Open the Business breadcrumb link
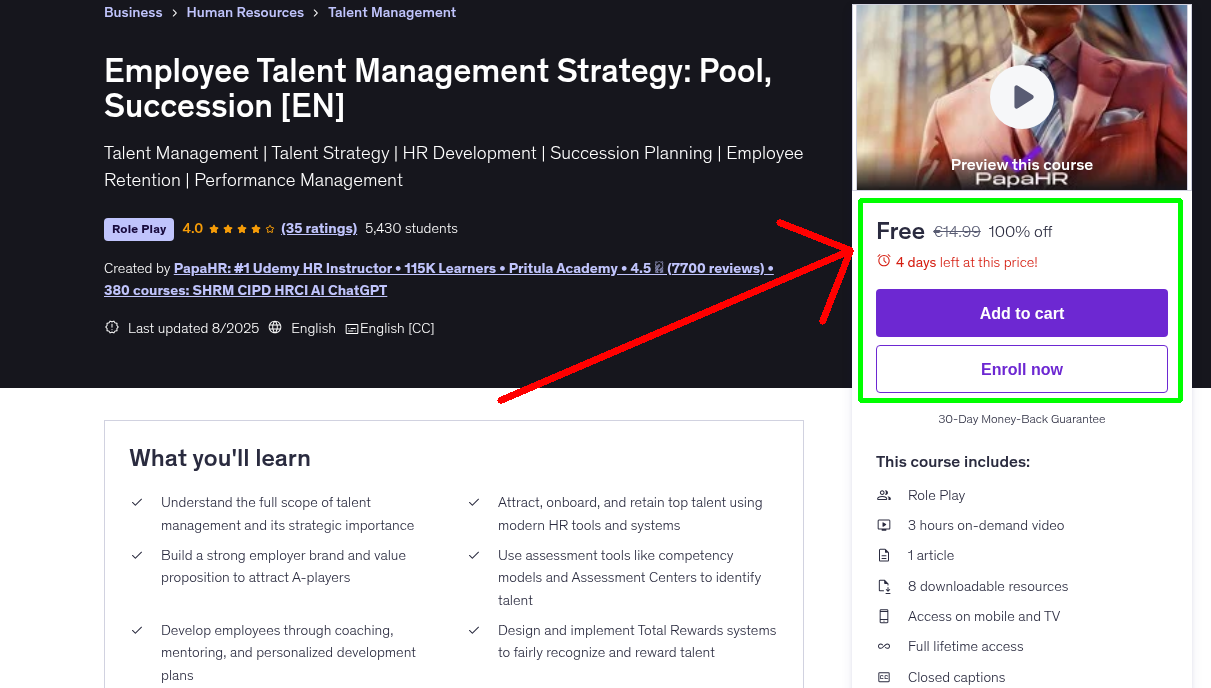The image size is (1211, 688). [133, 13]
